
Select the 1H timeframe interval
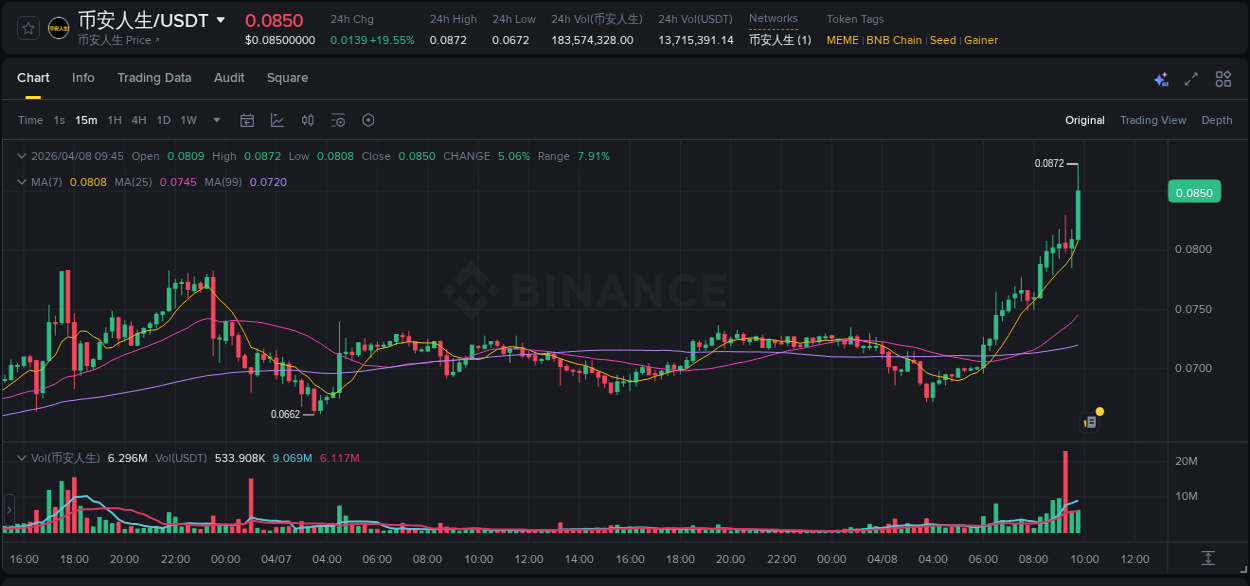[x=113, y=120]
